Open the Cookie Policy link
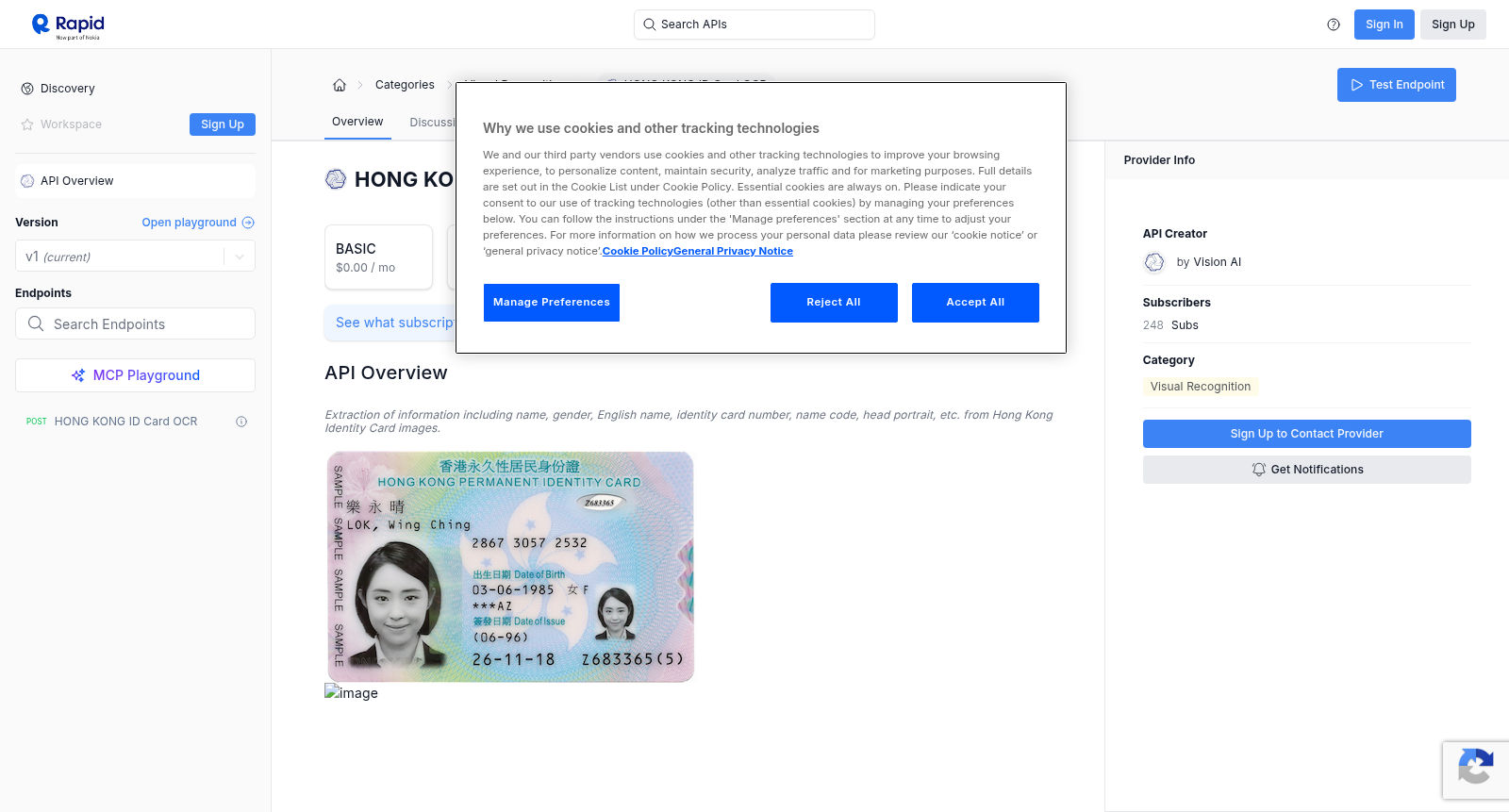 [x=638, y=251]
